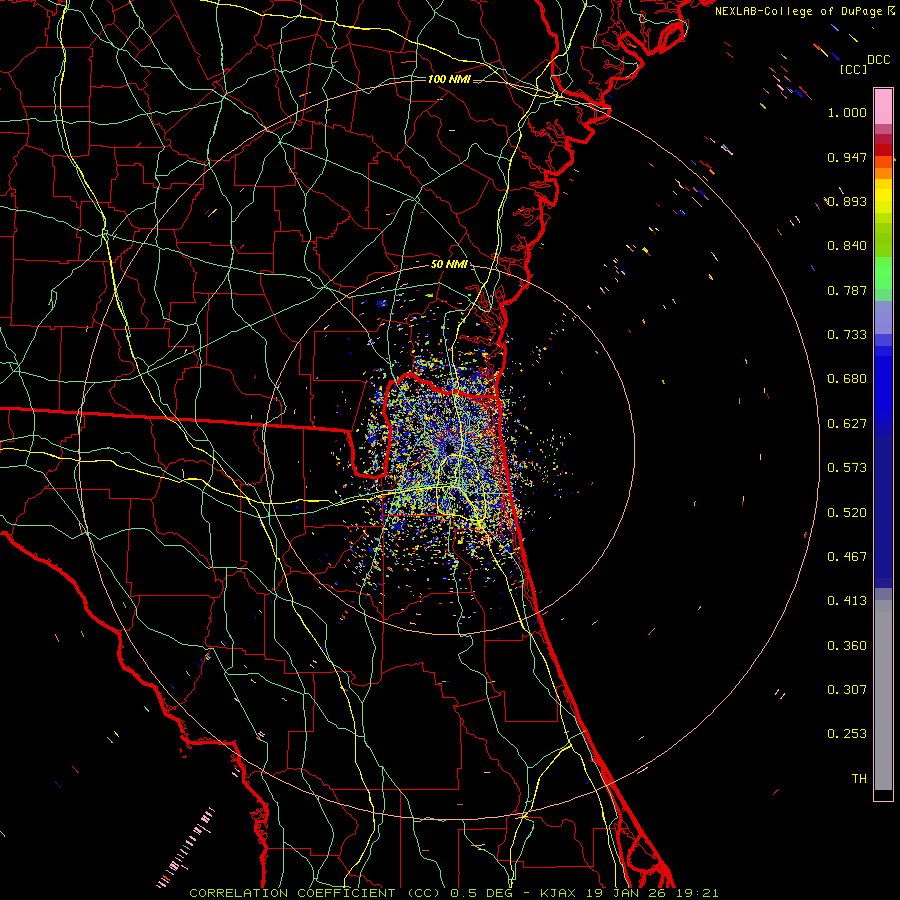This screenshot has height=900, width=900.
Task: Select the 0.840 scale value
Action: coord(847,246)
